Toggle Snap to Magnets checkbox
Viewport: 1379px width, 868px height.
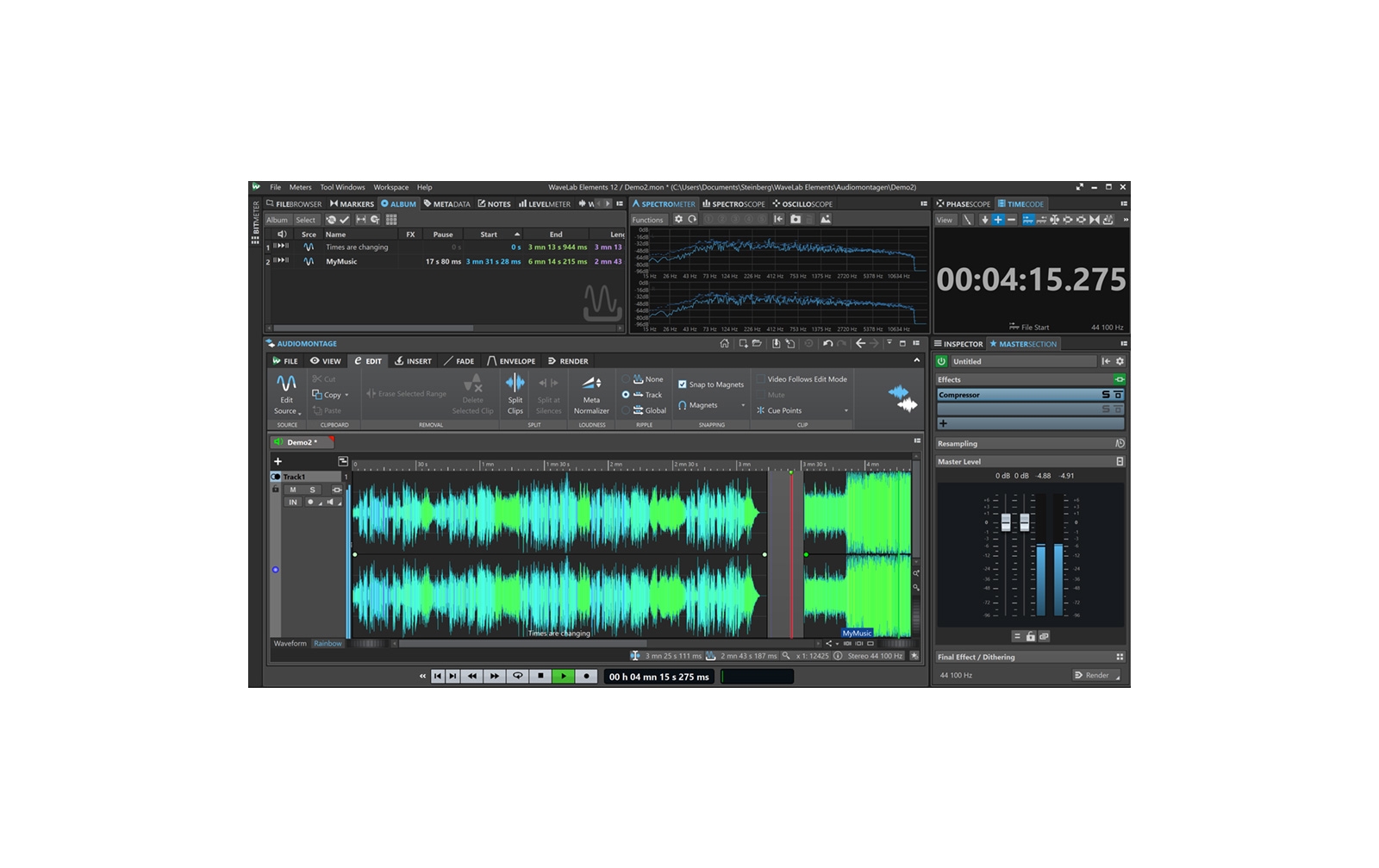tap(683, 384)
